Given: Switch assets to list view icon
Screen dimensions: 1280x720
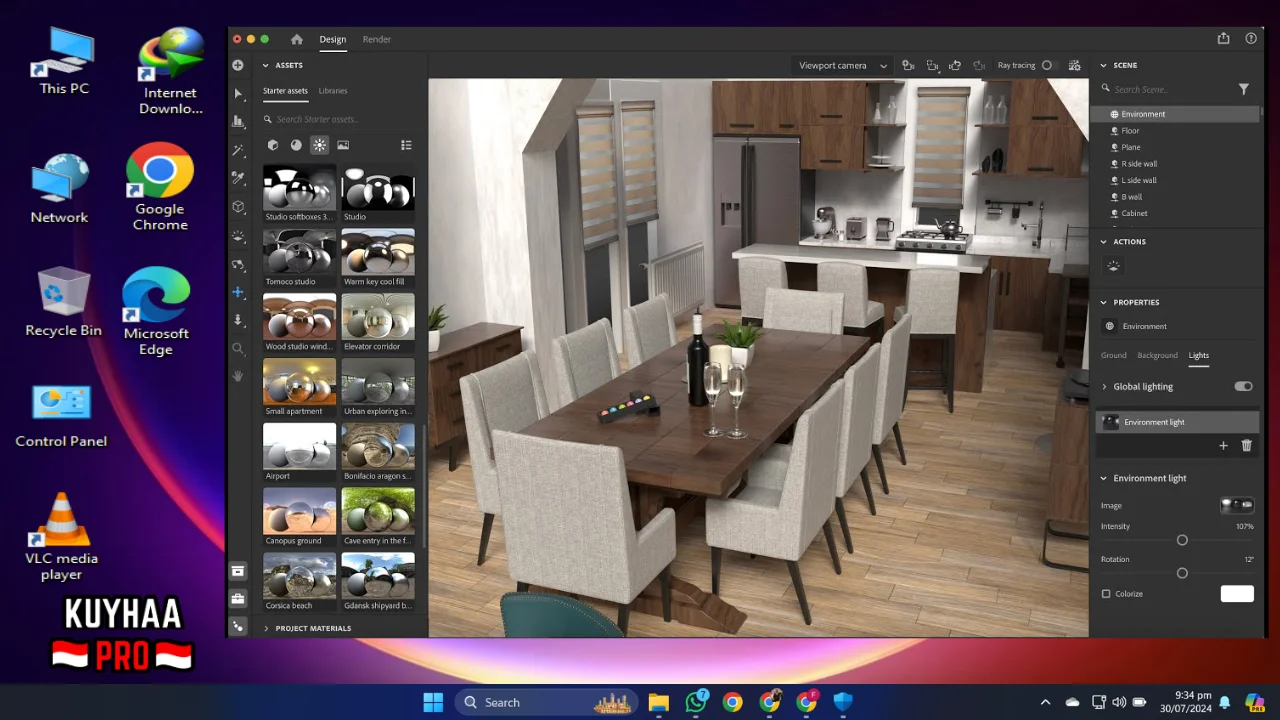Looking at the screenshot, I should pos(406,145).
